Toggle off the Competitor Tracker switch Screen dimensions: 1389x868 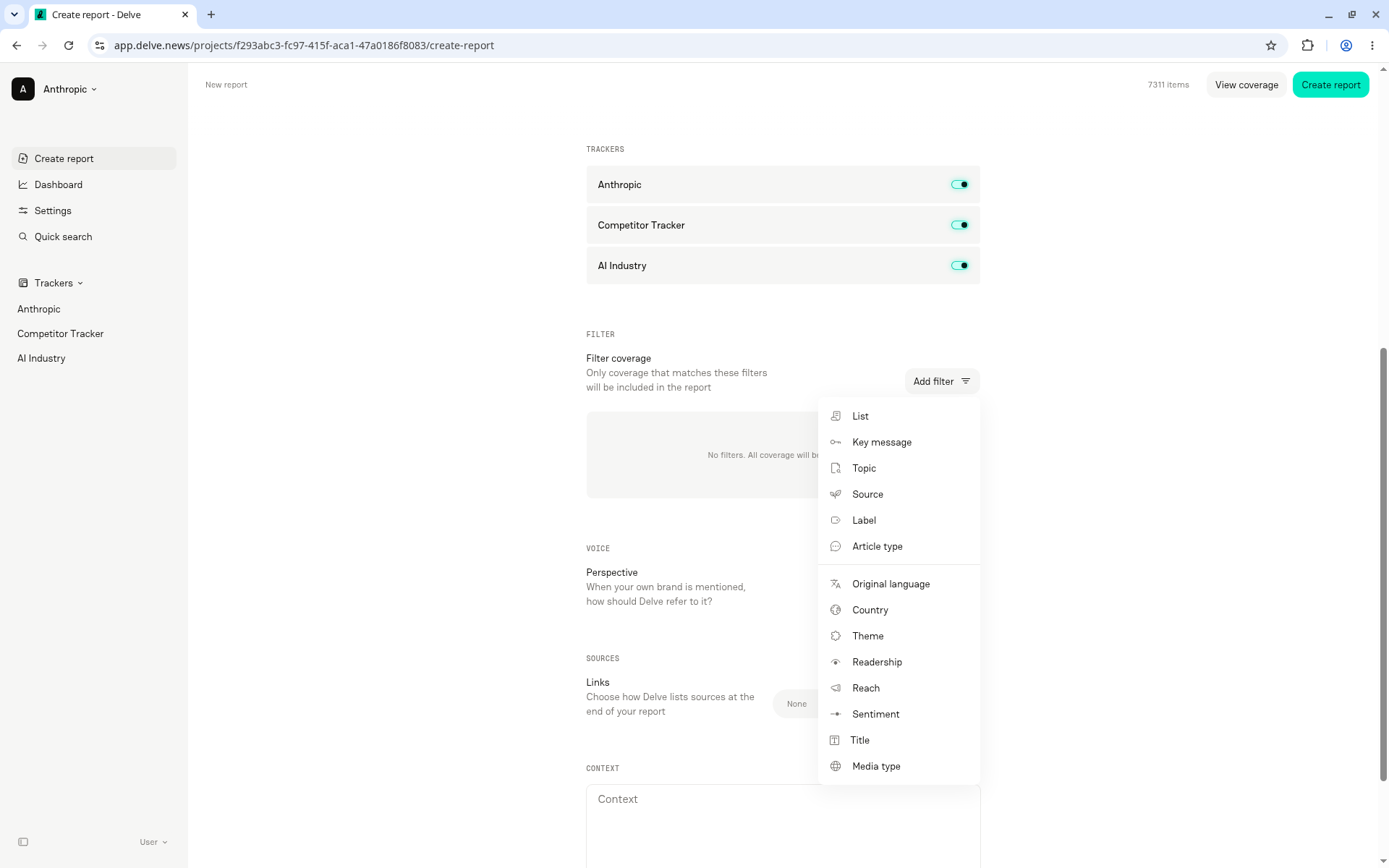click(x=960, y=225)
